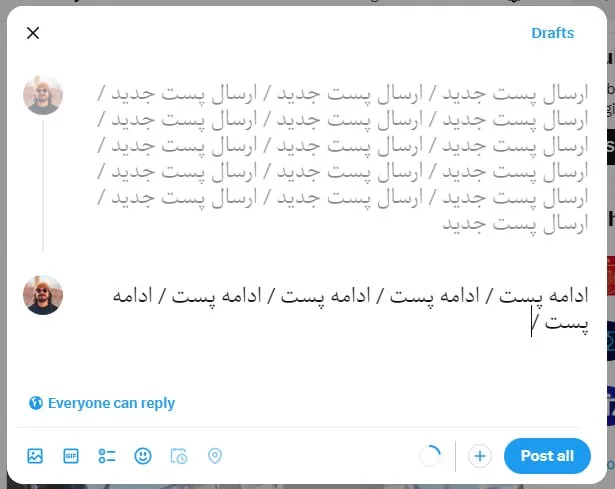Screen dimensions: 615x489
Task: Tag a location with pin icon
Action: click(215, 456)
